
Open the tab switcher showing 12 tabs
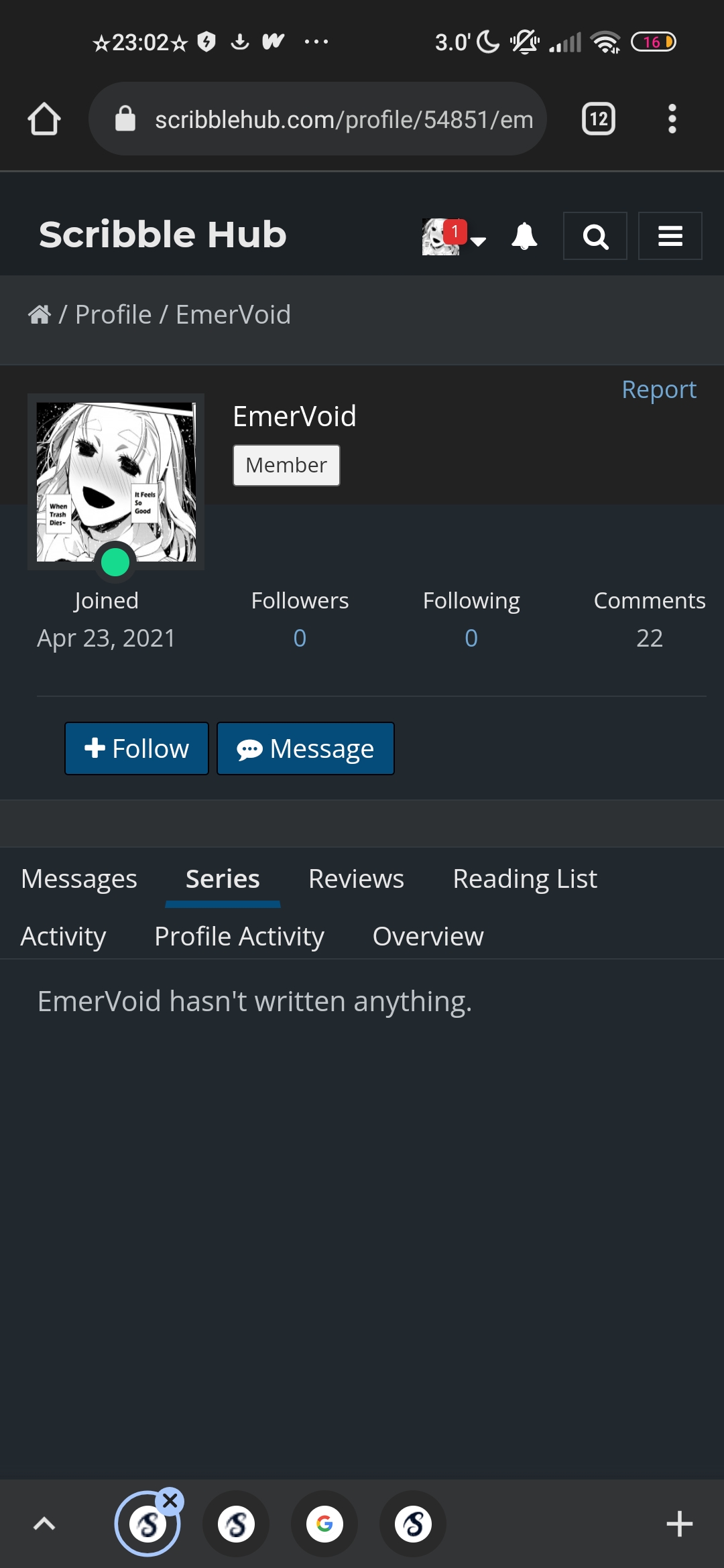[x=599, y=119]
